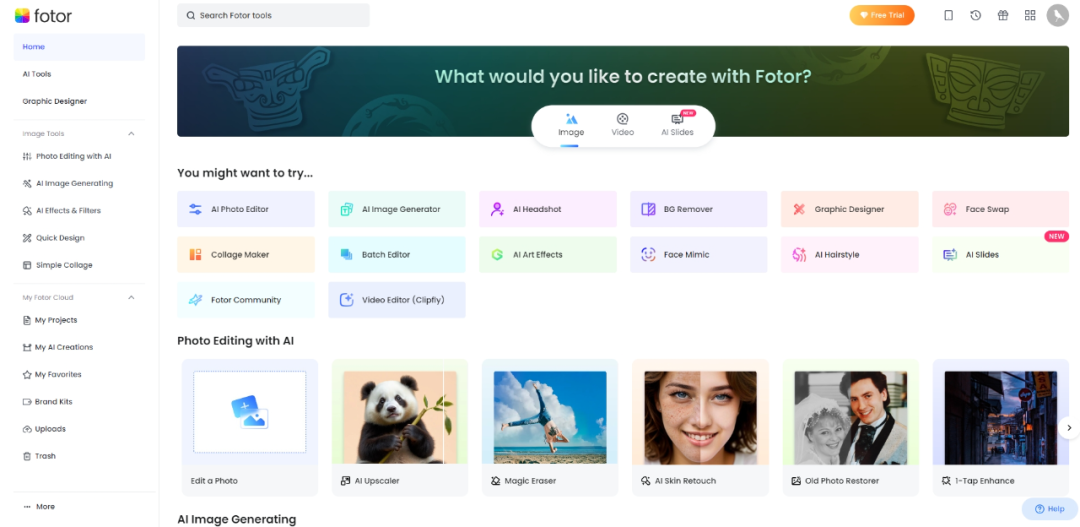Viewport: 1080px width, 527px height.
Task: Click the AI Photo Editor tile icon
Action: click(195, 209)
